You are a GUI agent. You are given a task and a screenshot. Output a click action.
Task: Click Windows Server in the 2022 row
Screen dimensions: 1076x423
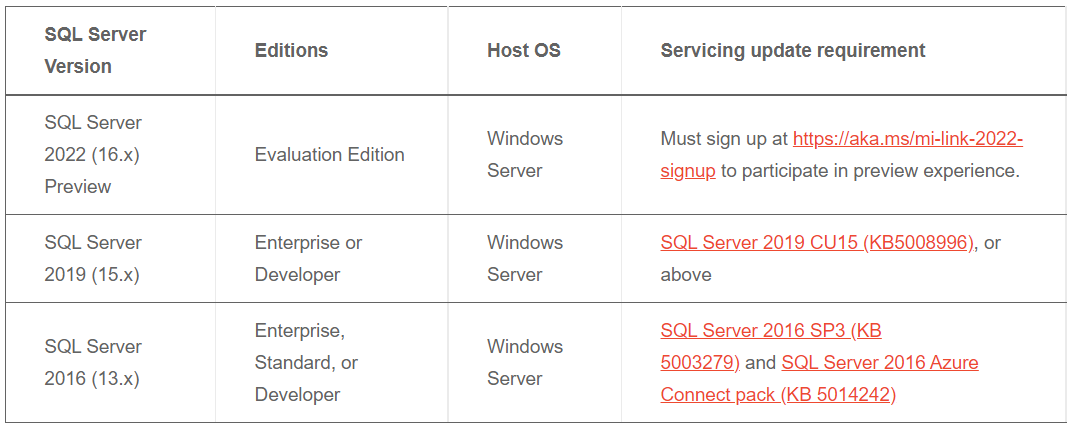click(x=525, y=155)
